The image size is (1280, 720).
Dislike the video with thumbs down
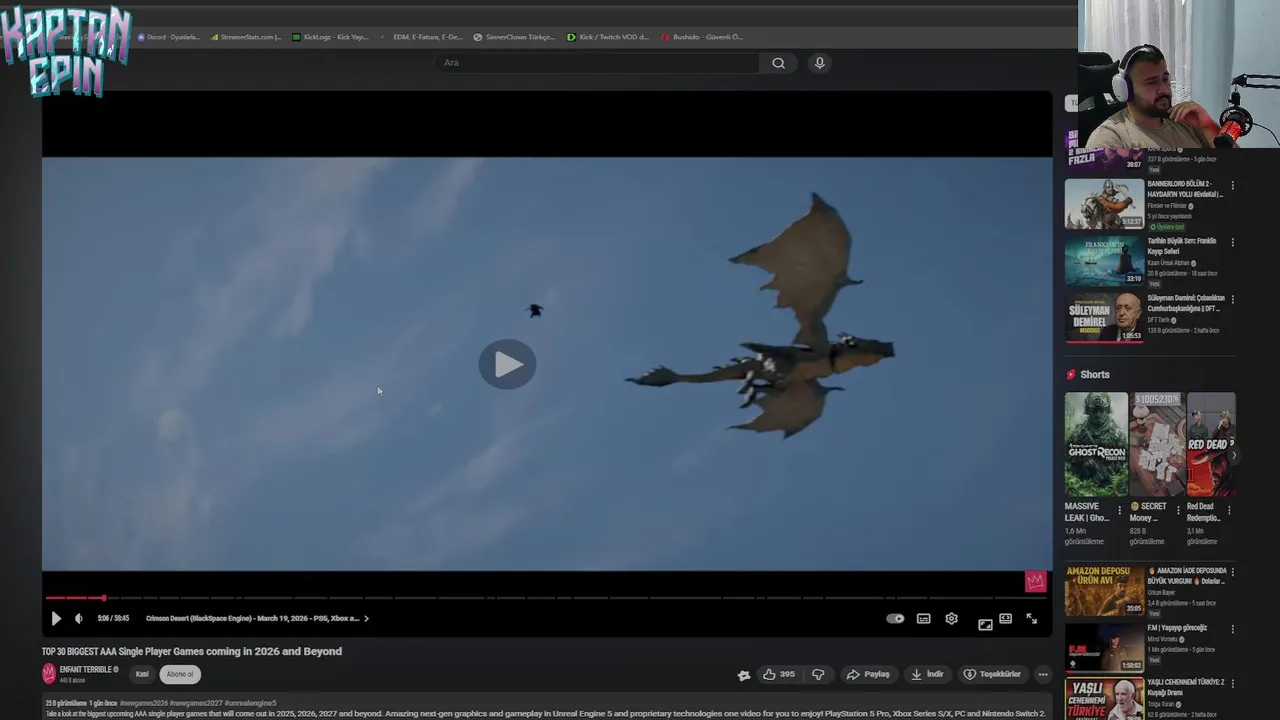click(818, 675)
